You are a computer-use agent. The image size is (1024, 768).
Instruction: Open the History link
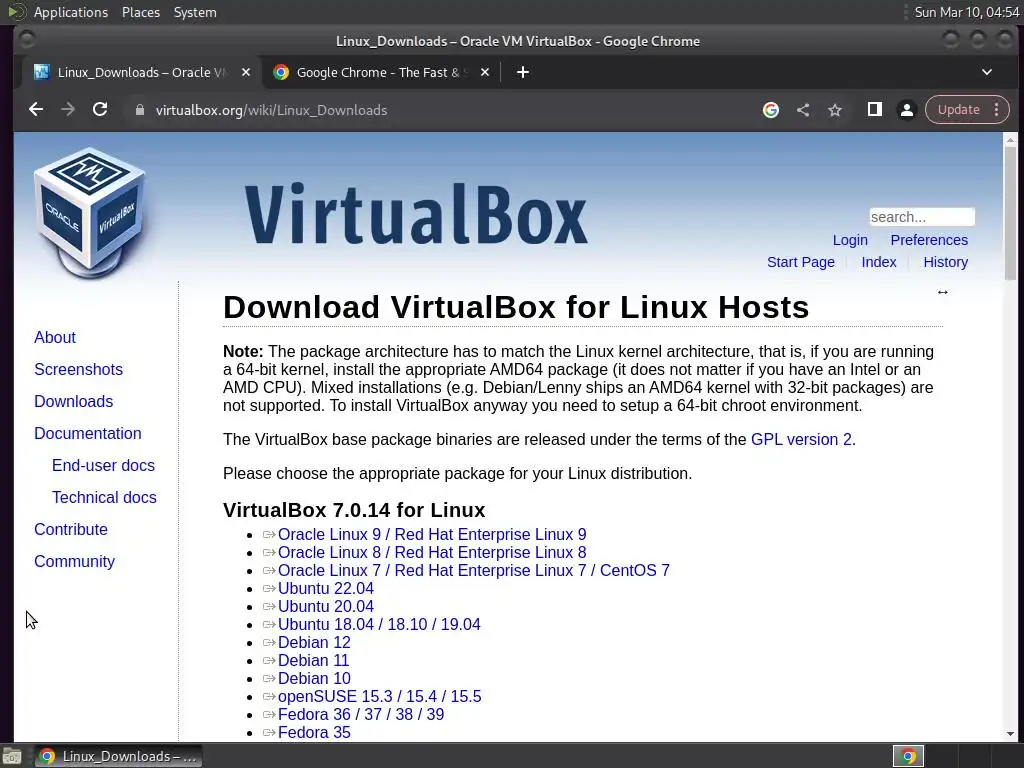pyautogui.click(x=945, y=262)
